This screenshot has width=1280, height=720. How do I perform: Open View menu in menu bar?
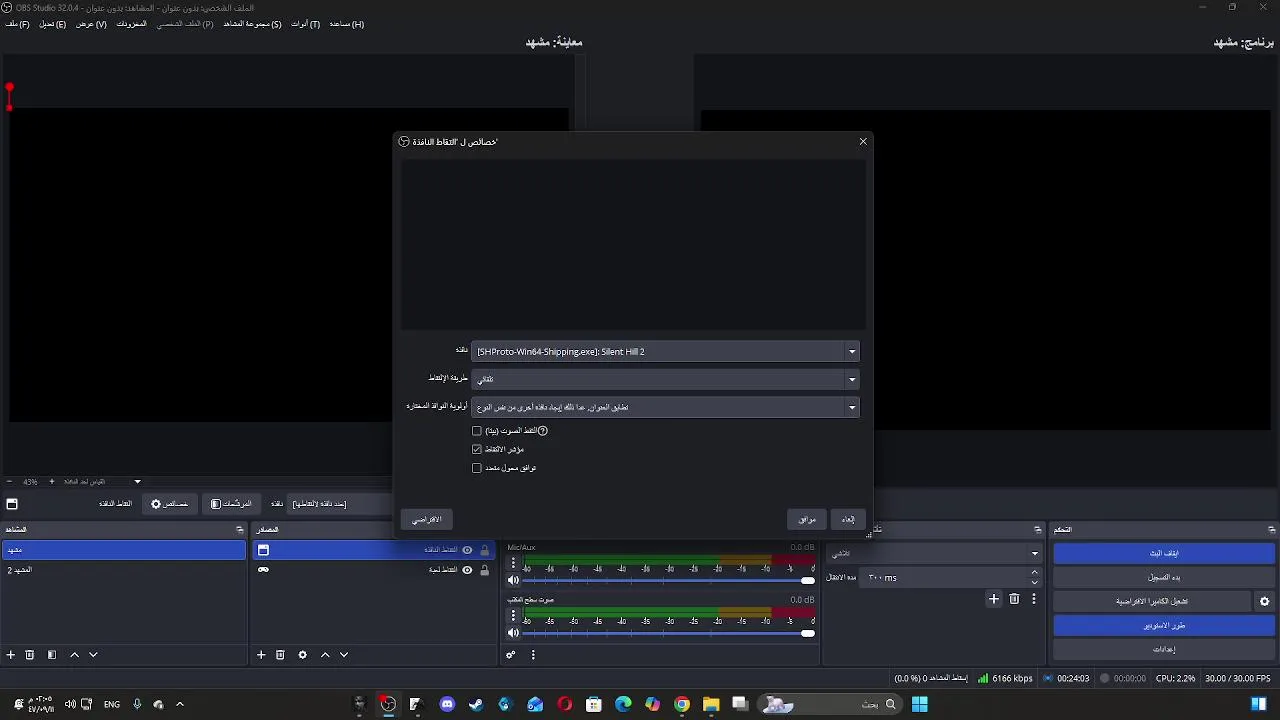pyautogui.click(x=91, y=24)
